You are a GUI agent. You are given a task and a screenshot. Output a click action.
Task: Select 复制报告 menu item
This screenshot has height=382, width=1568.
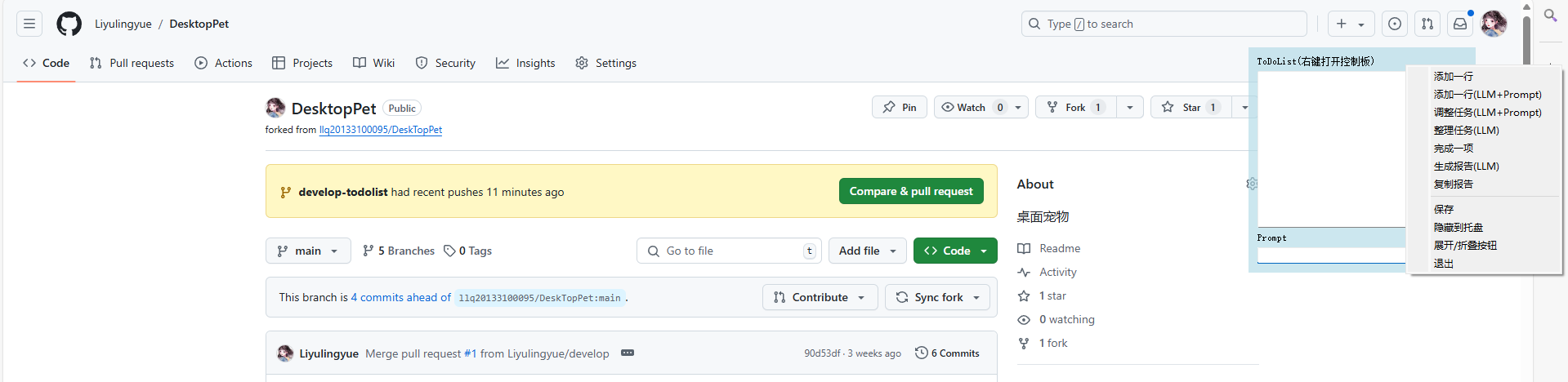pos(1484,184)
